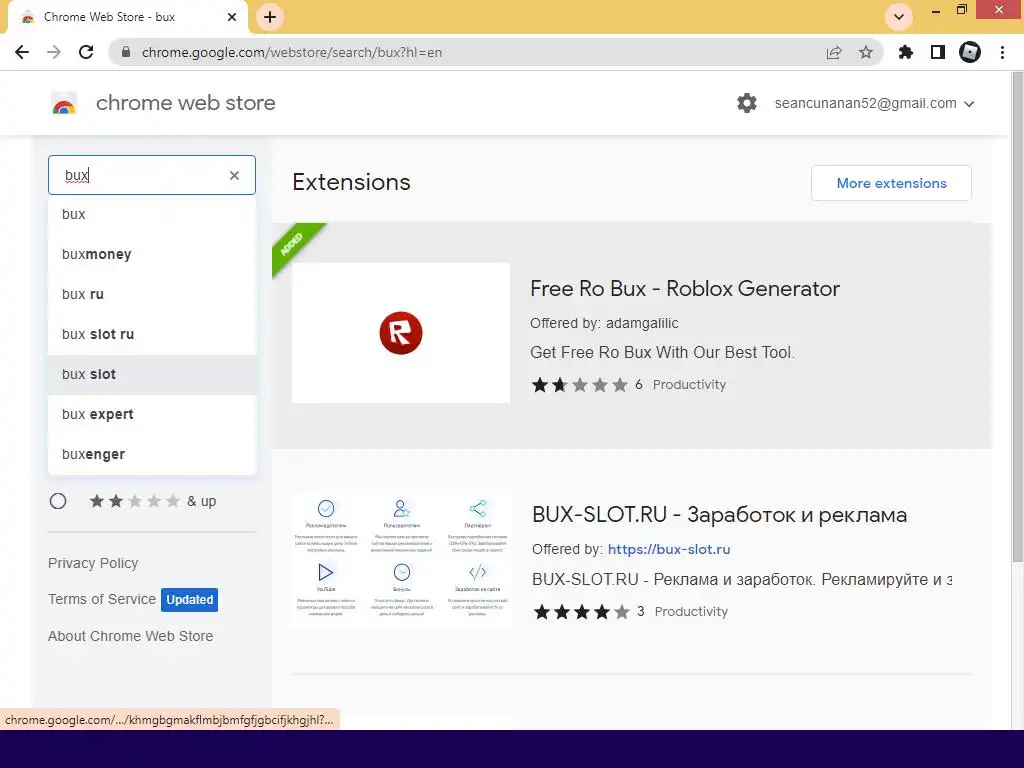Click the 'chrome web store' header title
The height and width of the screenshot is (768, 1024).
(x=185, y=103)
